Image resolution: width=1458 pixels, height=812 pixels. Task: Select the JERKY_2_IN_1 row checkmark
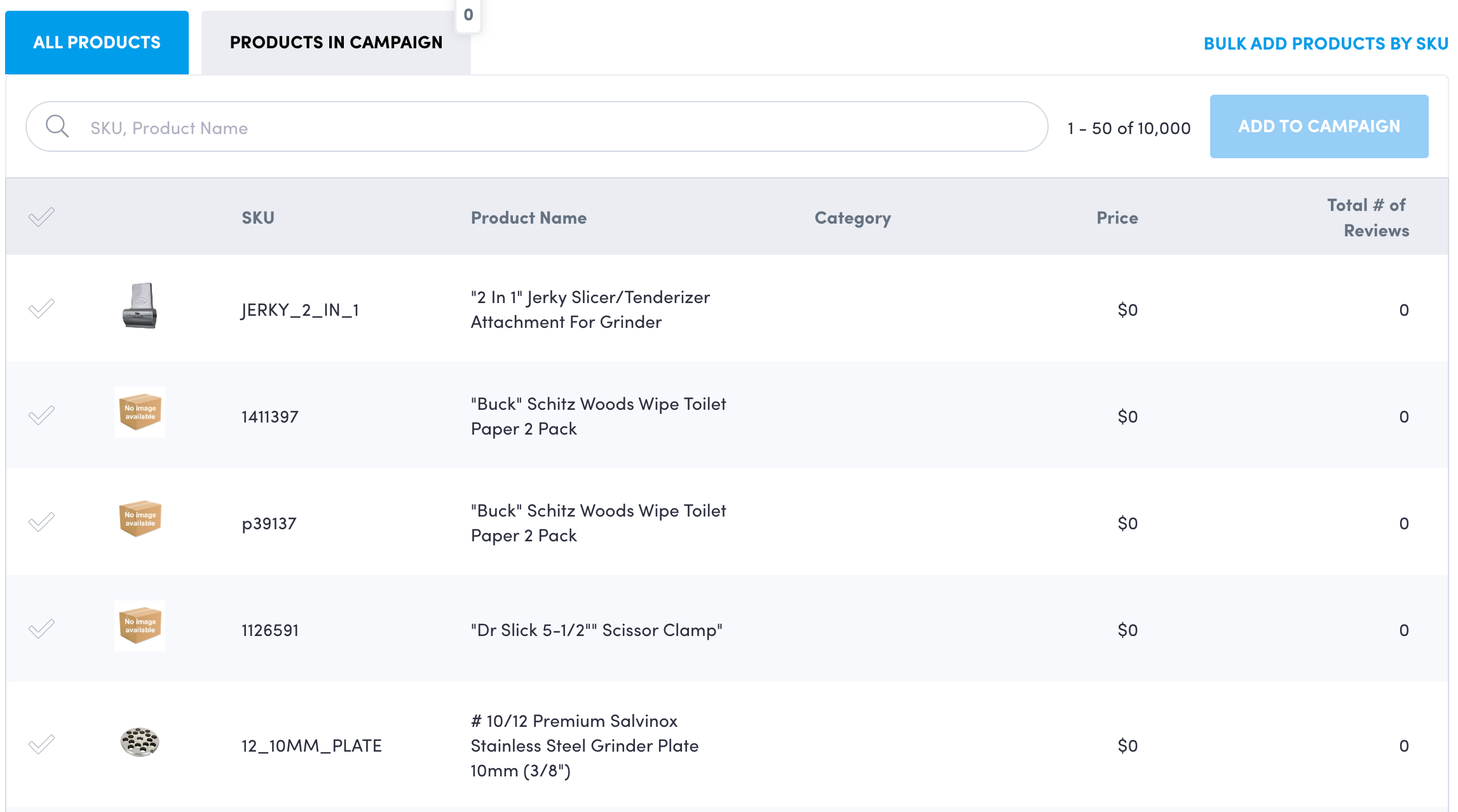(41, 309)
